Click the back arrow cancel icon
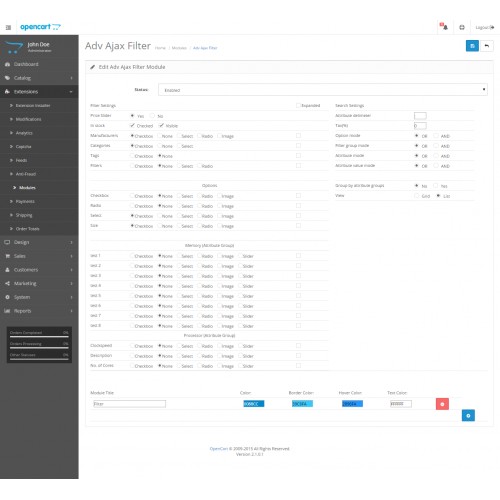Viewport: 500px width, 500px height. point(487,46)
